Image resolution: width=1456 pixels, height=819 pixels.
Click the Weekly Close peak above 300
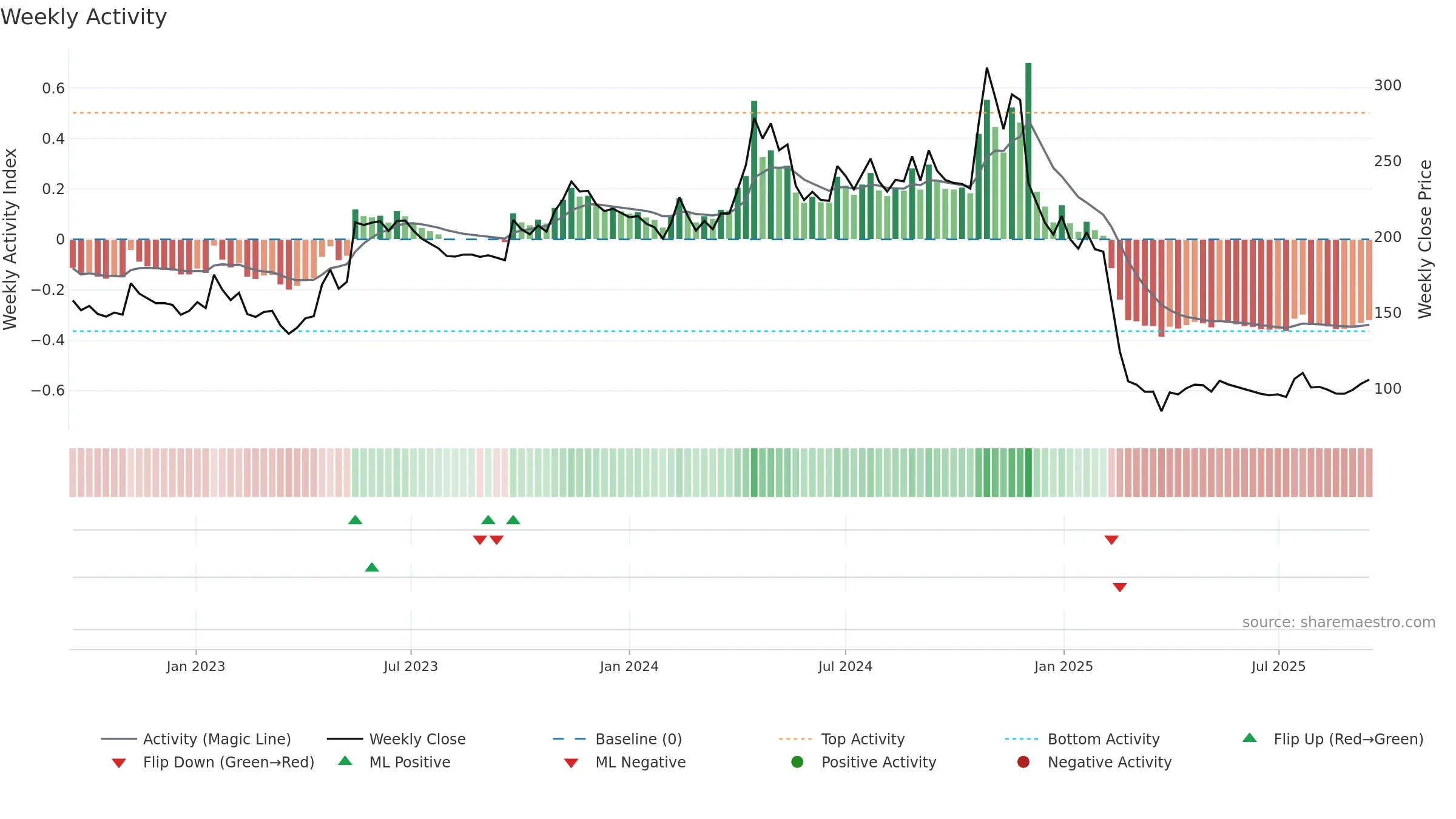pyautogui.click(x=987, y=68)
